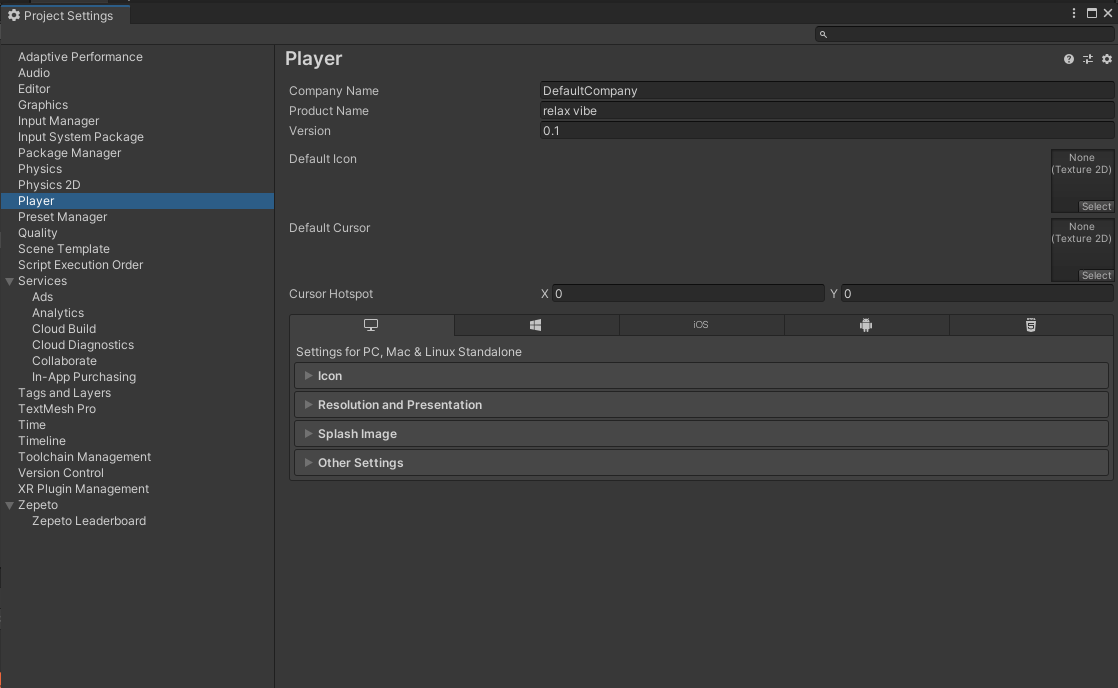The image size is (1118, 688).
Task: Expand the Splash Image section
Action: point(701,433)
